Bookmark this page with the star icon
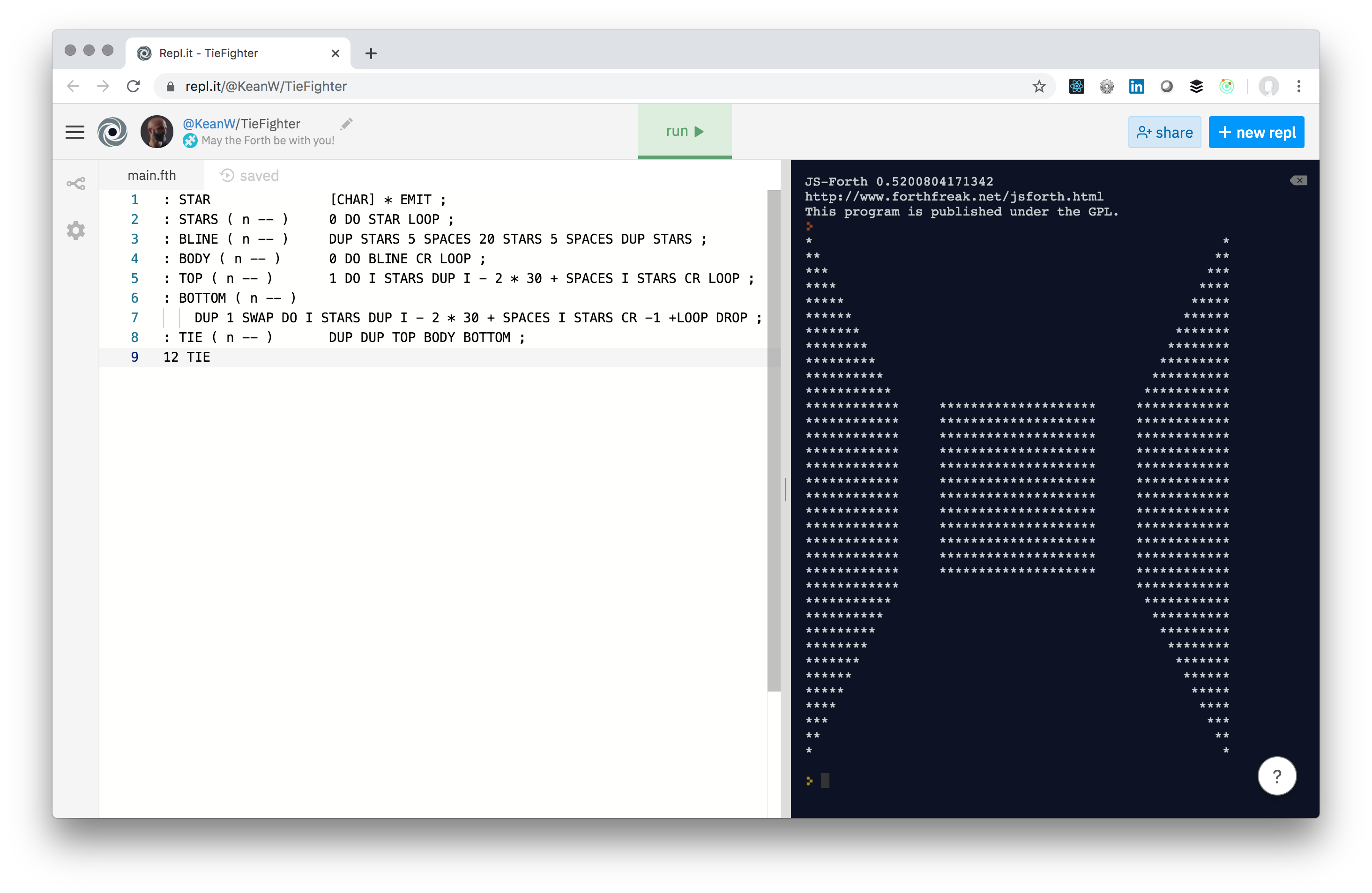 click(x=1039, y=87)
